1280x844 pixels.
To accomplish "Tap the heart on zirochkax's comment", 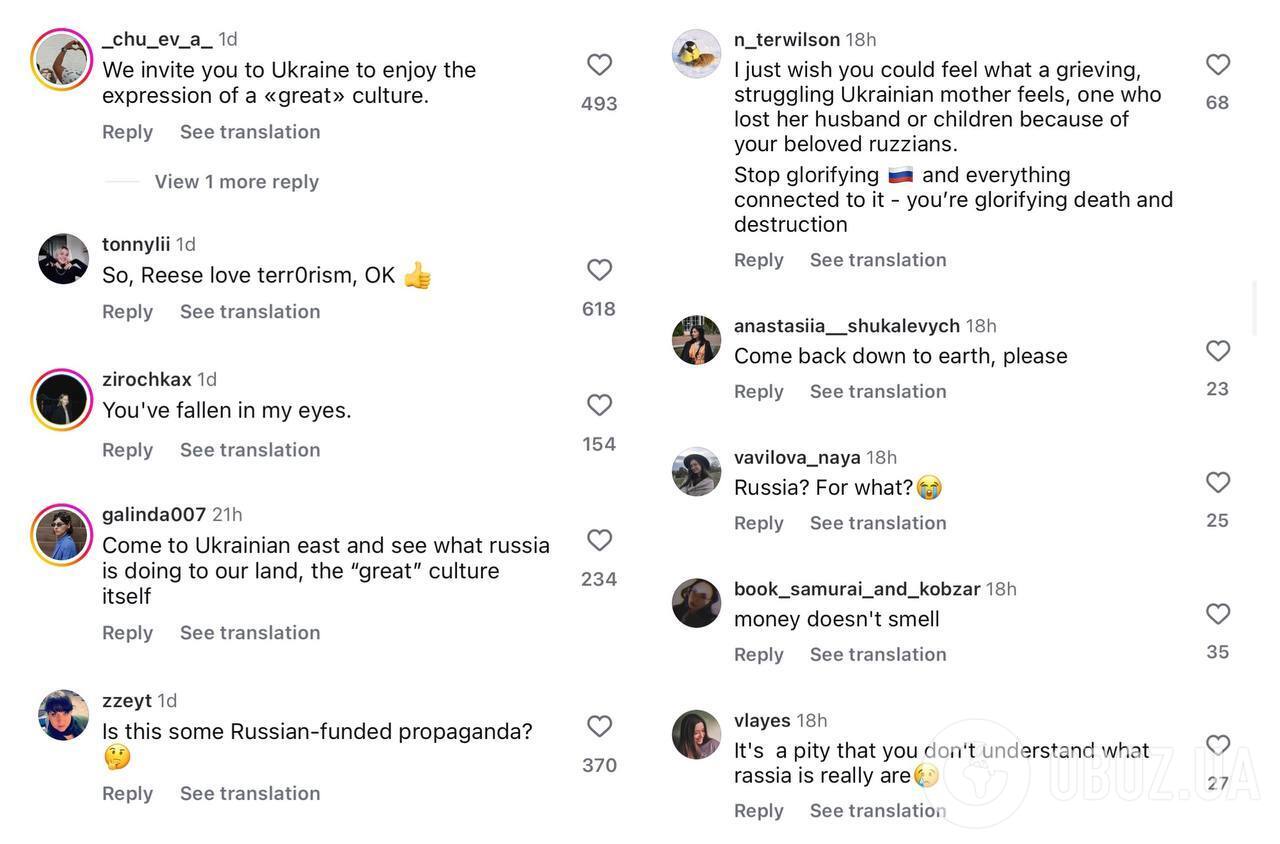I will (599, 405).
